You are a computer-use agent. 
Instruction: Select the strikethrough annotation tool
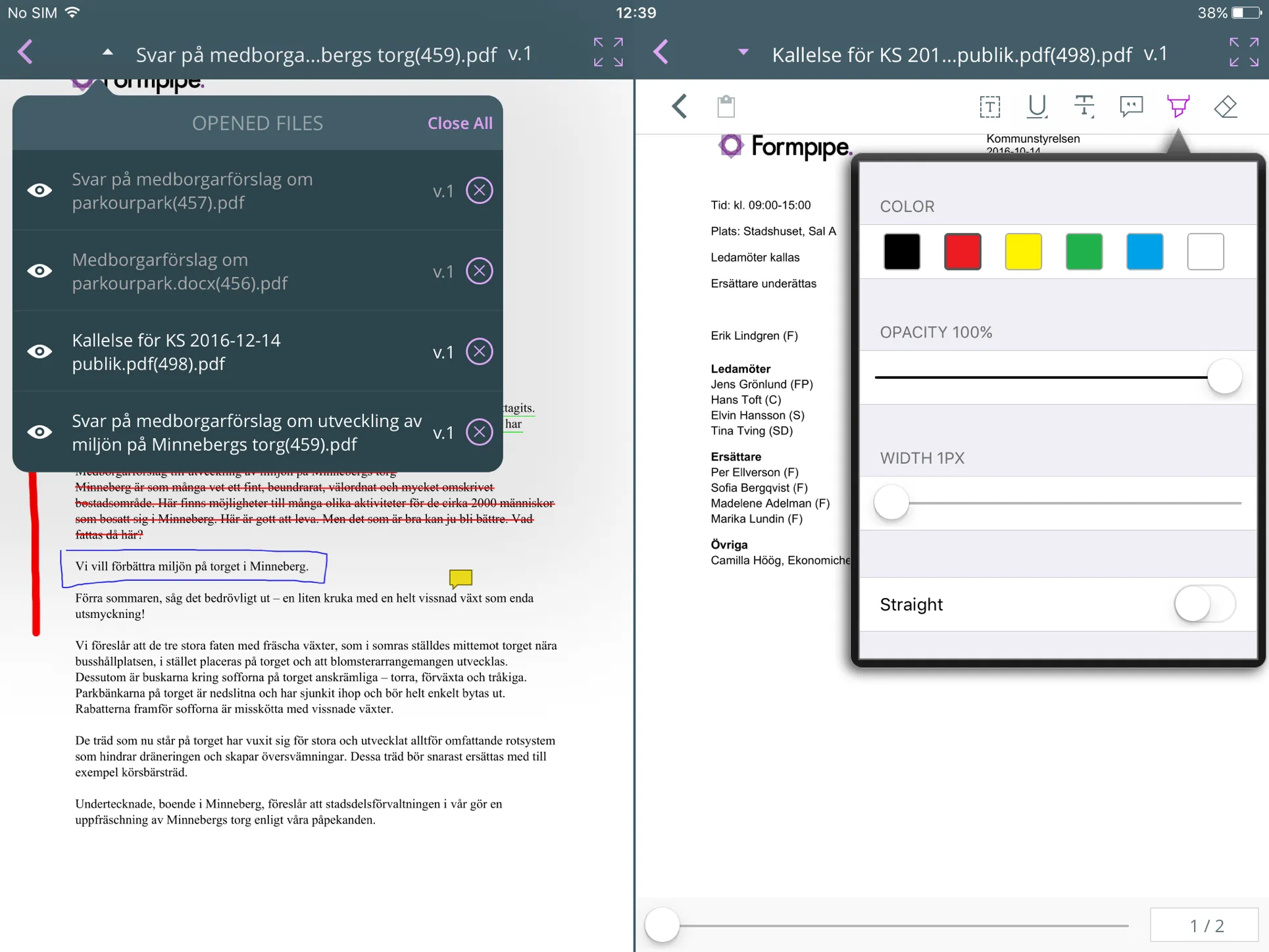pyautogui.click(x=1084, y=106)
